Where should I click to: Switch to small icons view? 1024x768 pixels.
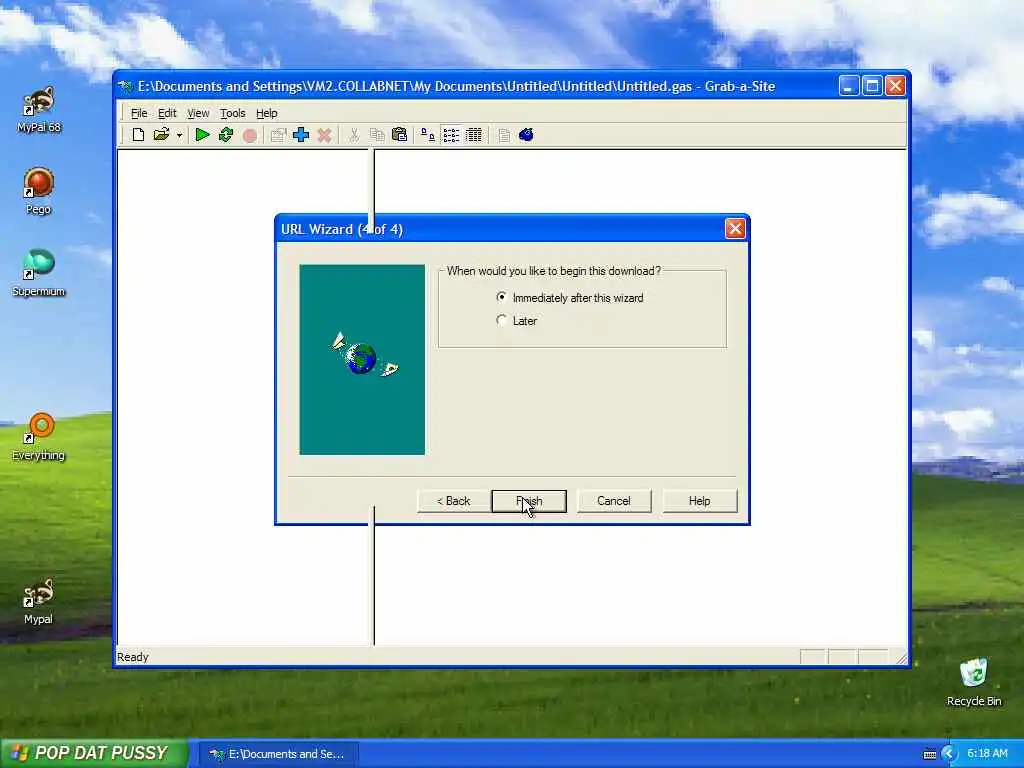[428, 135]
